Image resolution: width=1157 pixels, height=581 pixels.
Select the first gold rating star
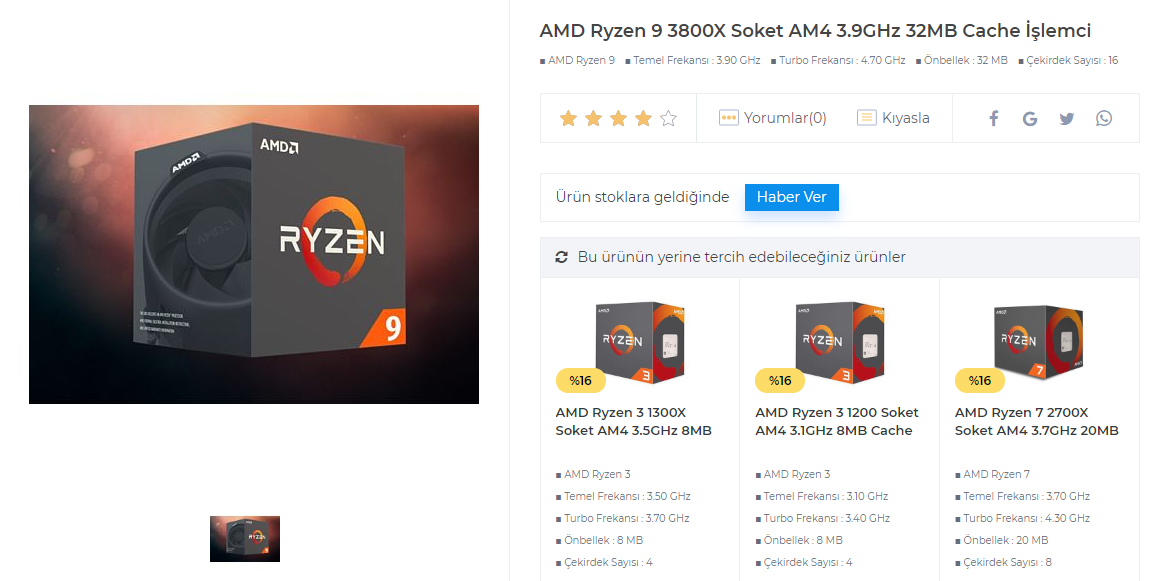[x=568, y=118]
